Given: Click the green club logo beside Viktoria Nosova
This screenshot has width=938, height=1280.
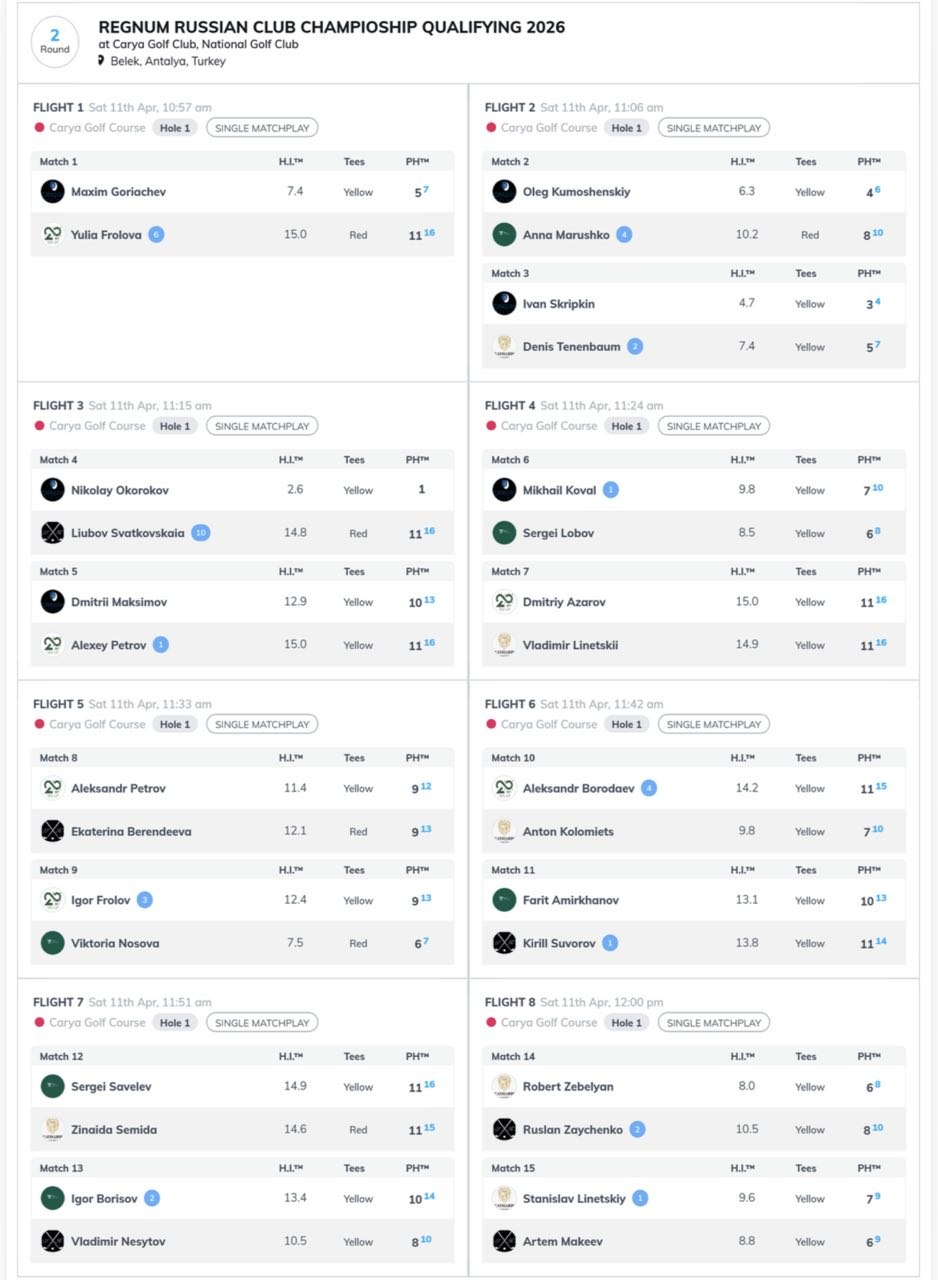Looking at the screenshot, I should point(53,943).
